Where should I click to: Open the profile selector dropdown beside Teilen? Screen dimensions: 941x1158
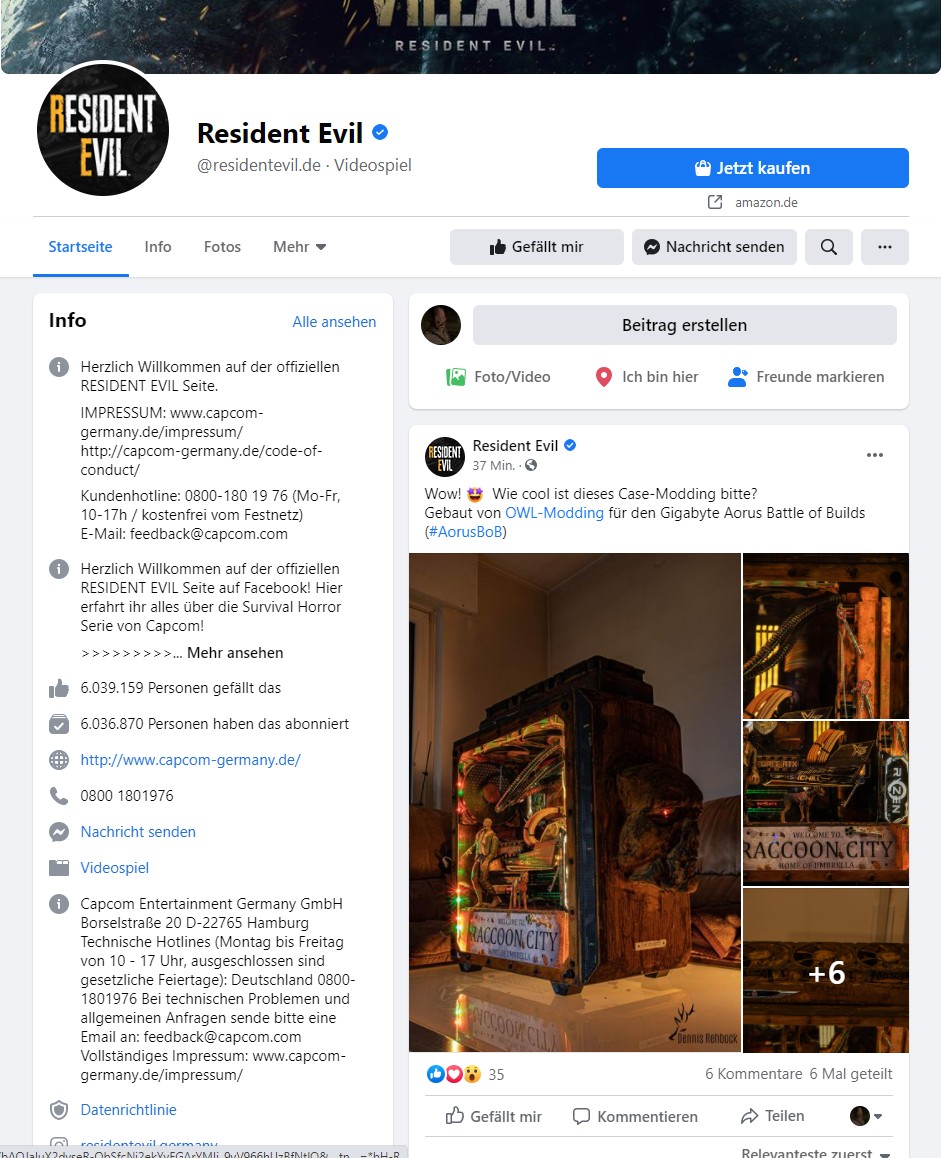866,1116
